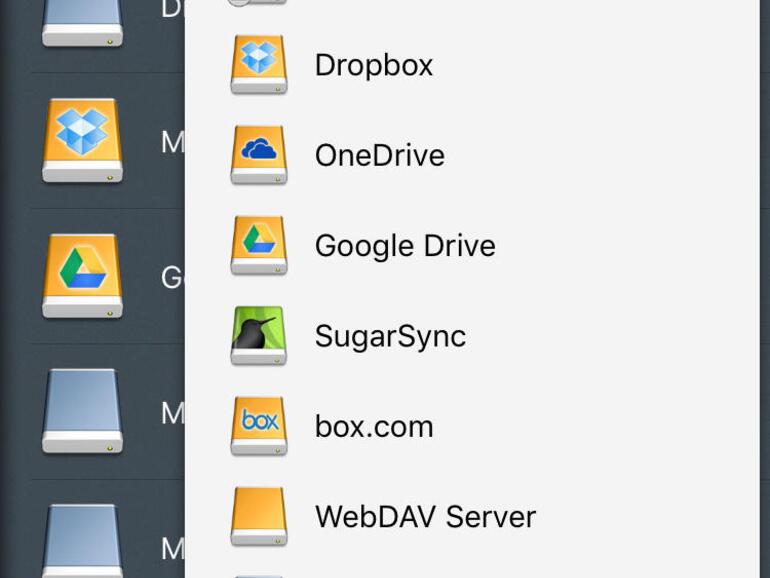Viewport: 770px width, 578px height.
Task: Choose the SugarSync menu entry
Action: coord(390,336)
